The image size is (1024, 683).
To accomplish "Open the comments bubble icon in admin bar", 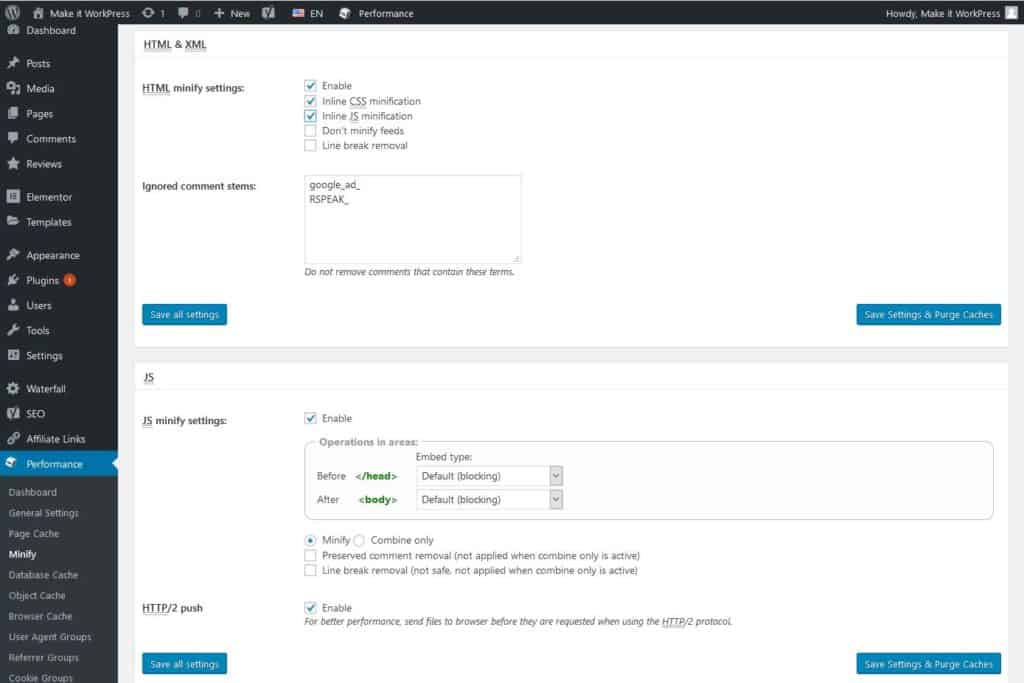I will click(x=184, y=13).
